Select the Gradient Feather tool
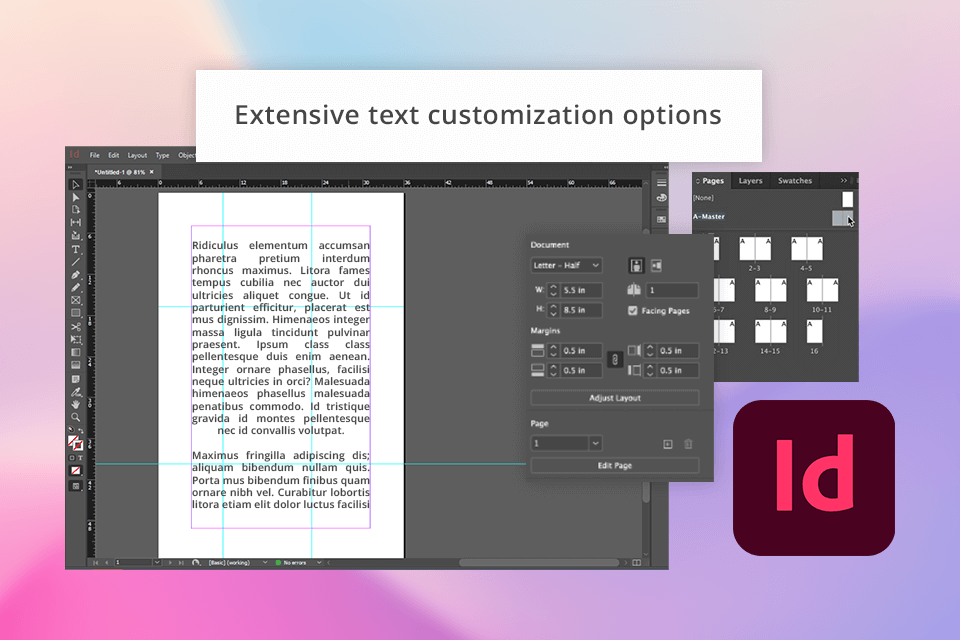960x640 pixels. coord(75,365)
